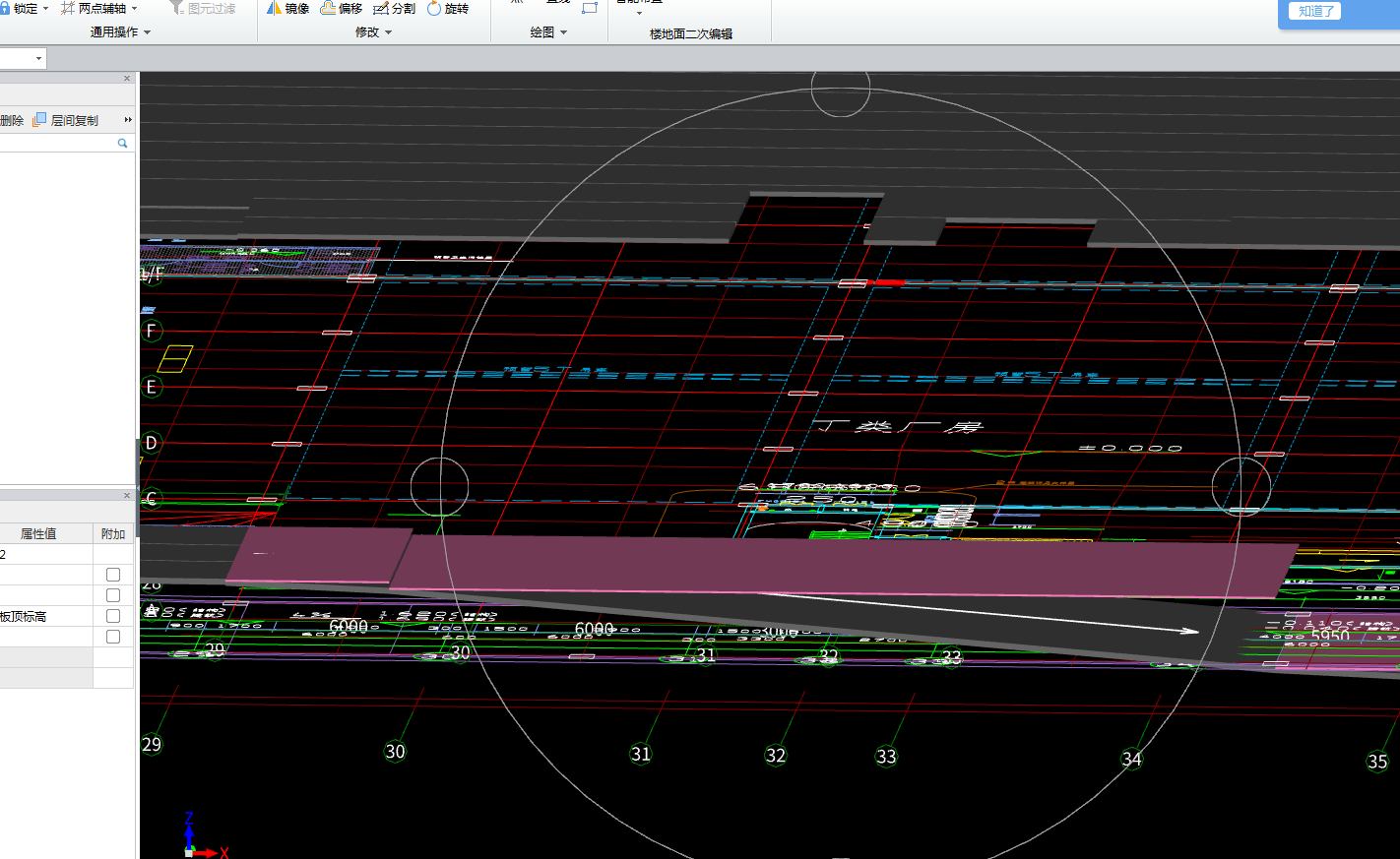Image resolution: width=1400 pixels, height=859 pixels.
Task: Pick the rectangle draw icon in 绘图 group
Action: 590,7
